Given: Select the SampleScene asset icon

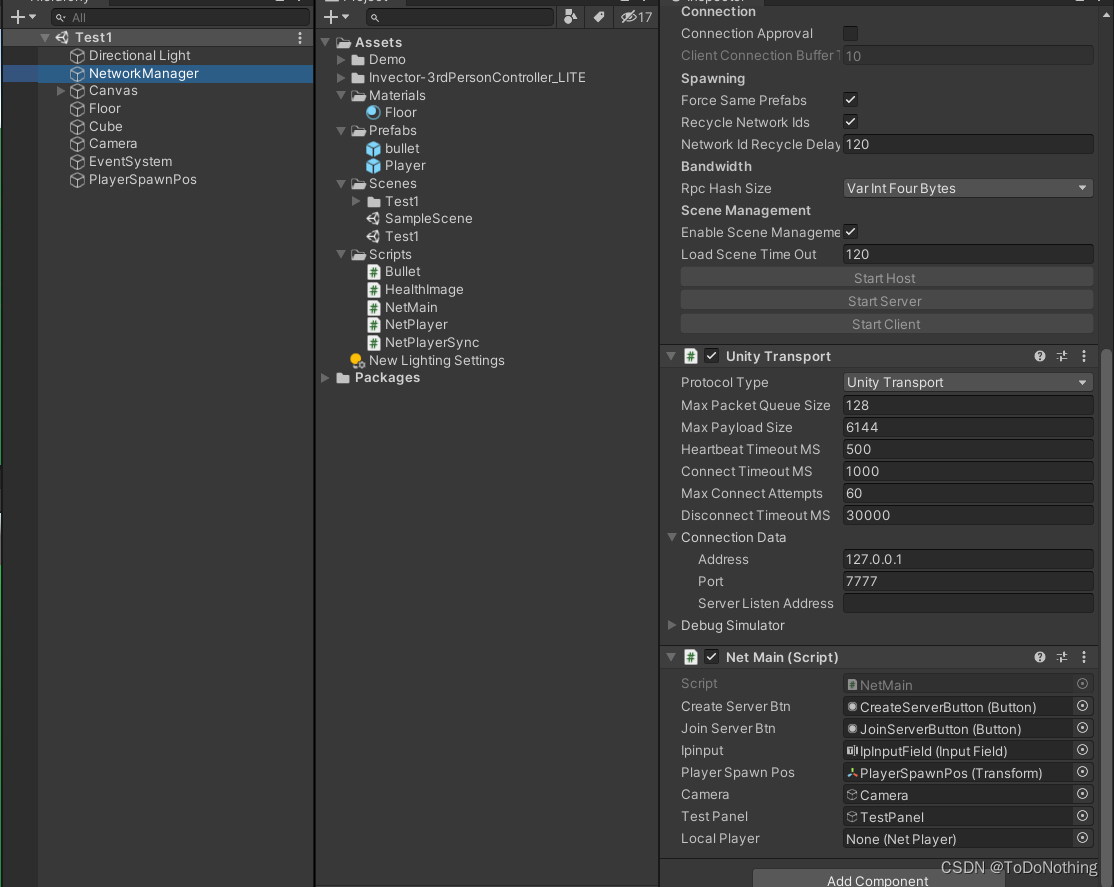Looking at the screenshot, I should click(x=374, y=219).
